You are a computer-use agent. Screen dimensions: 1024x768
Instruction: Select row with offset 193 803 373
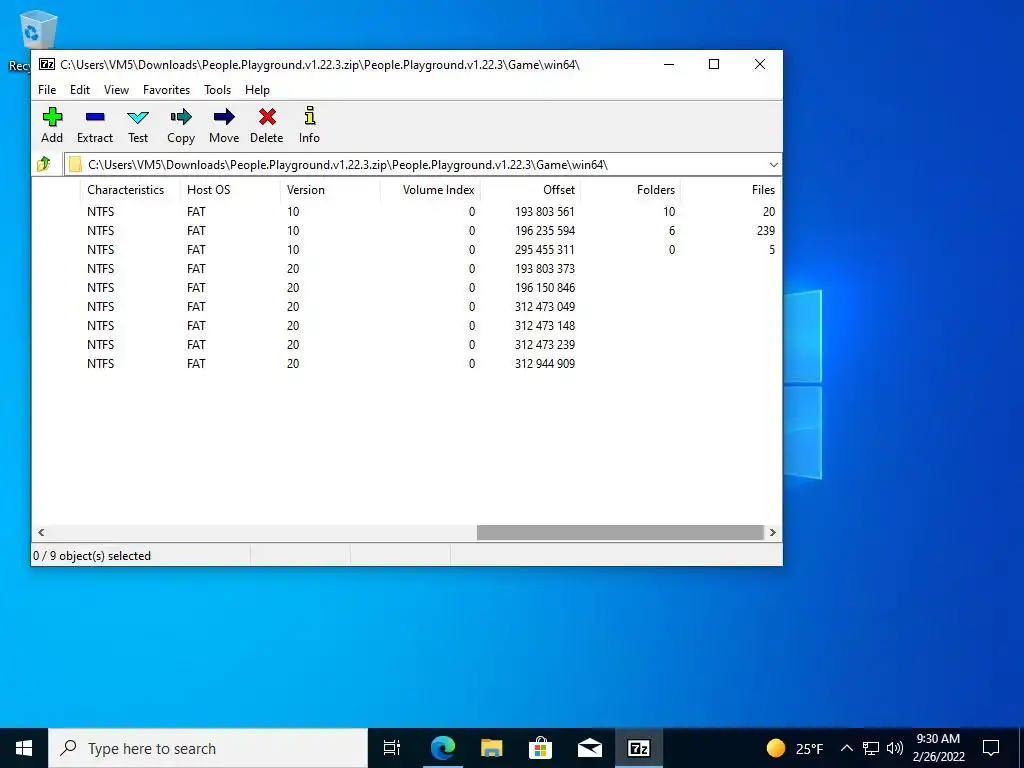406,268
